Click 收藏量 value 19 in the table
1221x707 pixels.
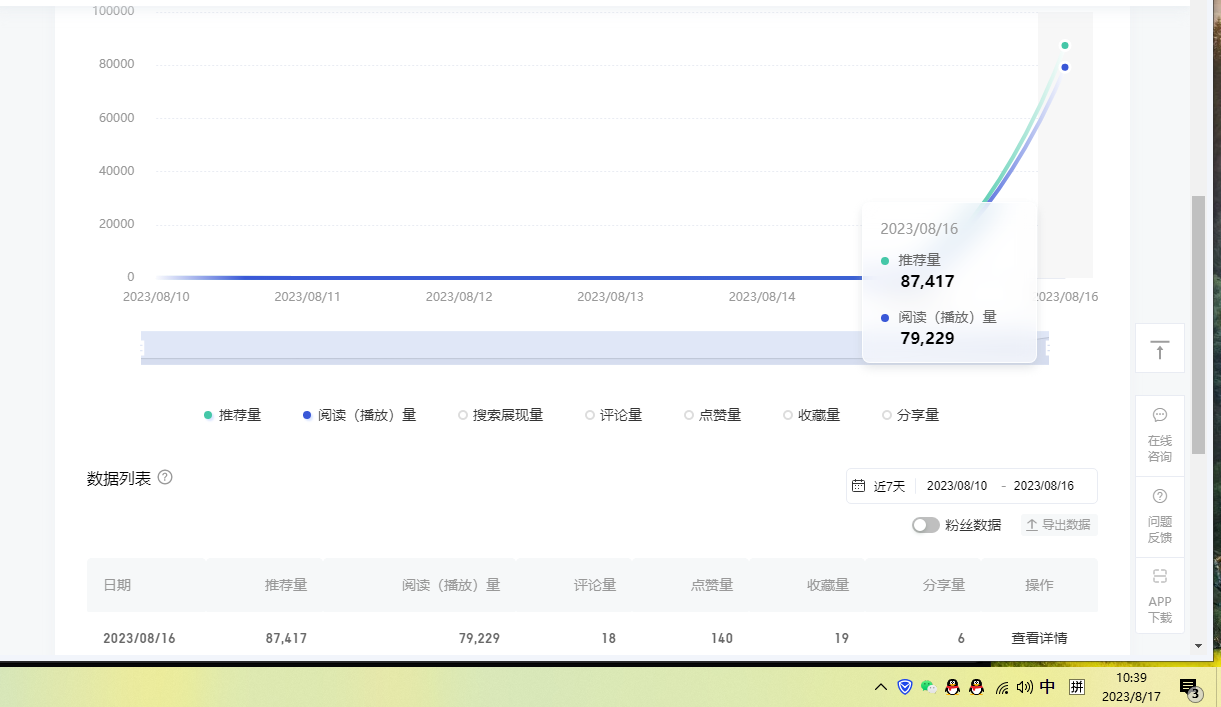click(x=842, y=638)
